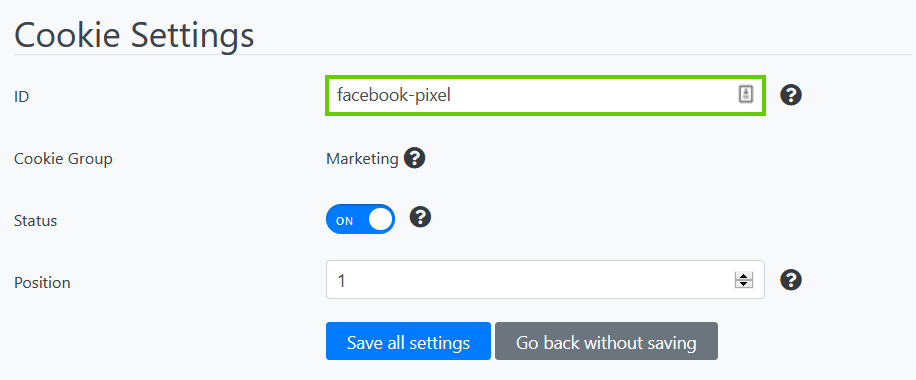The width and height of the screenshot is (916, 380).
Task: Decrease Position using the stepper down arrow
Action: 744,284
